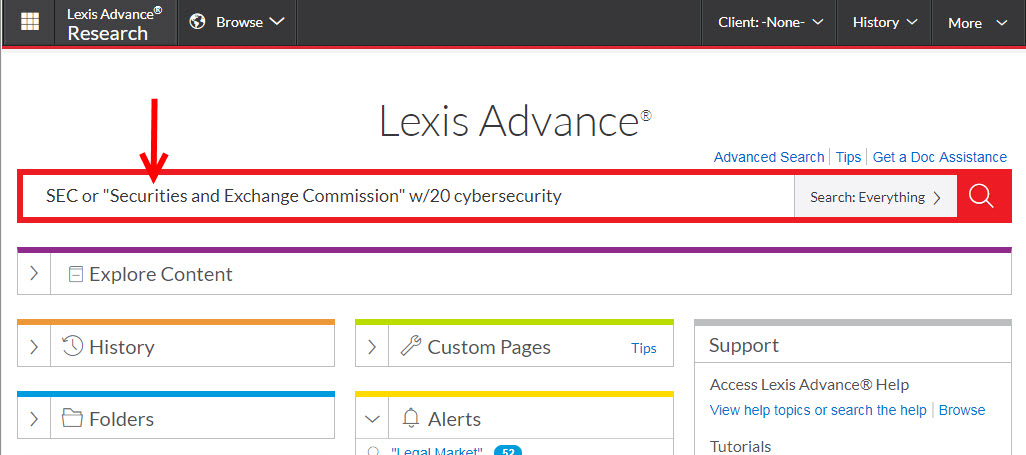Image resolution: width=1026 pixels, height=455 pixels.
Task: Expand the History panel chevron
Action: pyautogui.click(x=34, y=346)
